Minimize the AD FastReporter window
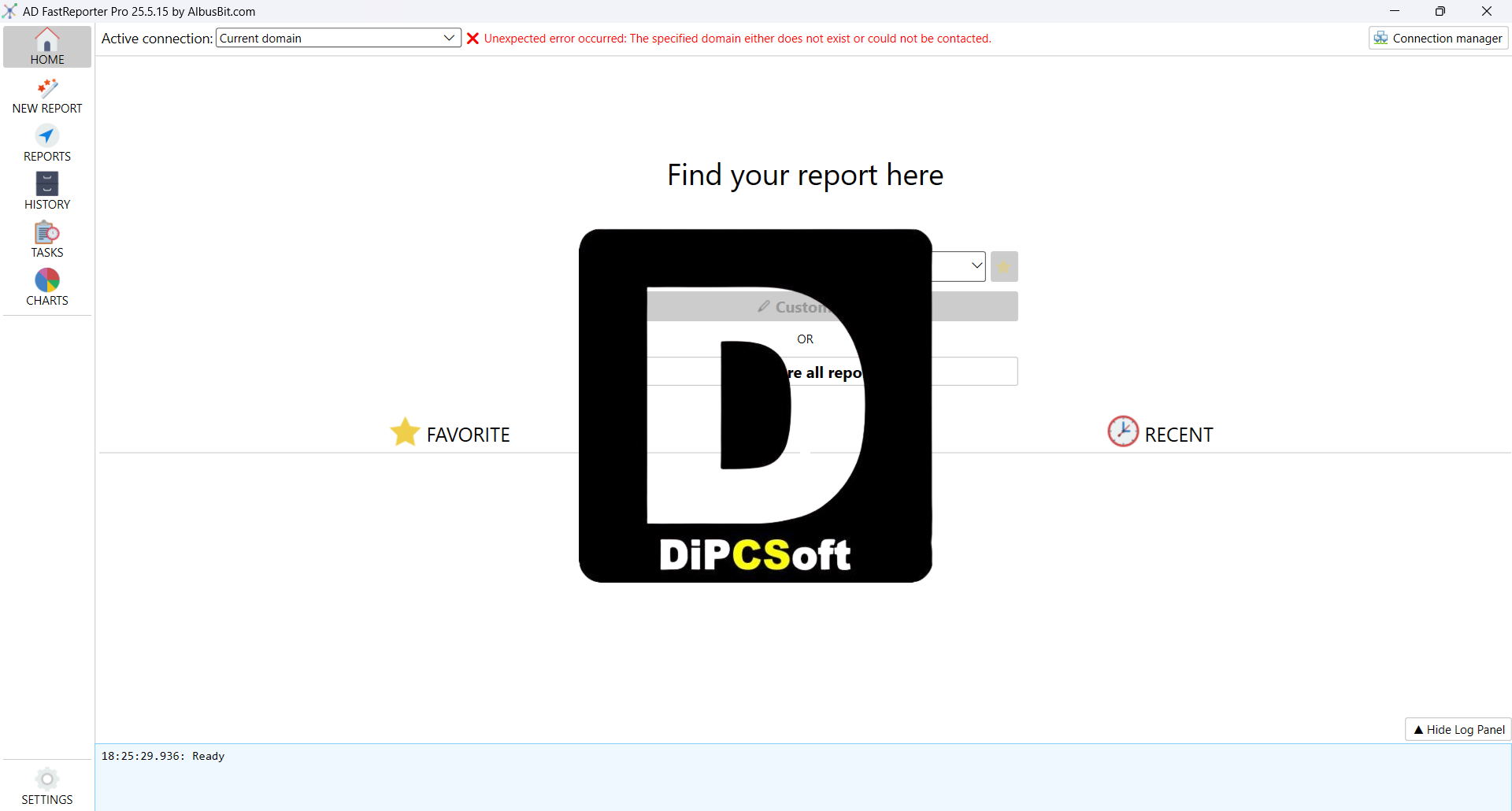 pyautogui.click(x=1395, y=11)
